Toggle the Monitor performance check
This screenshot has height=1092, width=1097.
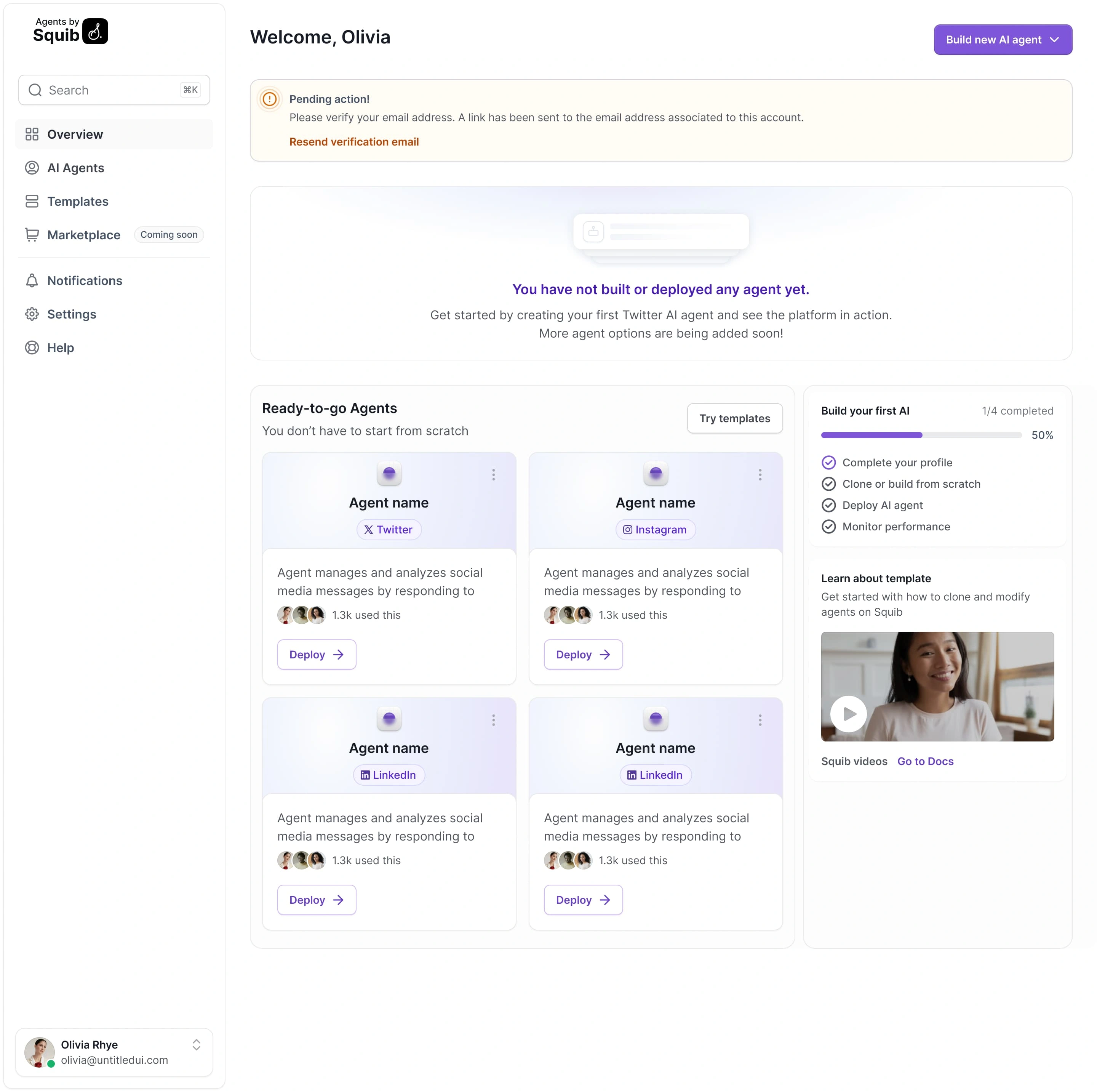point(828,527)
